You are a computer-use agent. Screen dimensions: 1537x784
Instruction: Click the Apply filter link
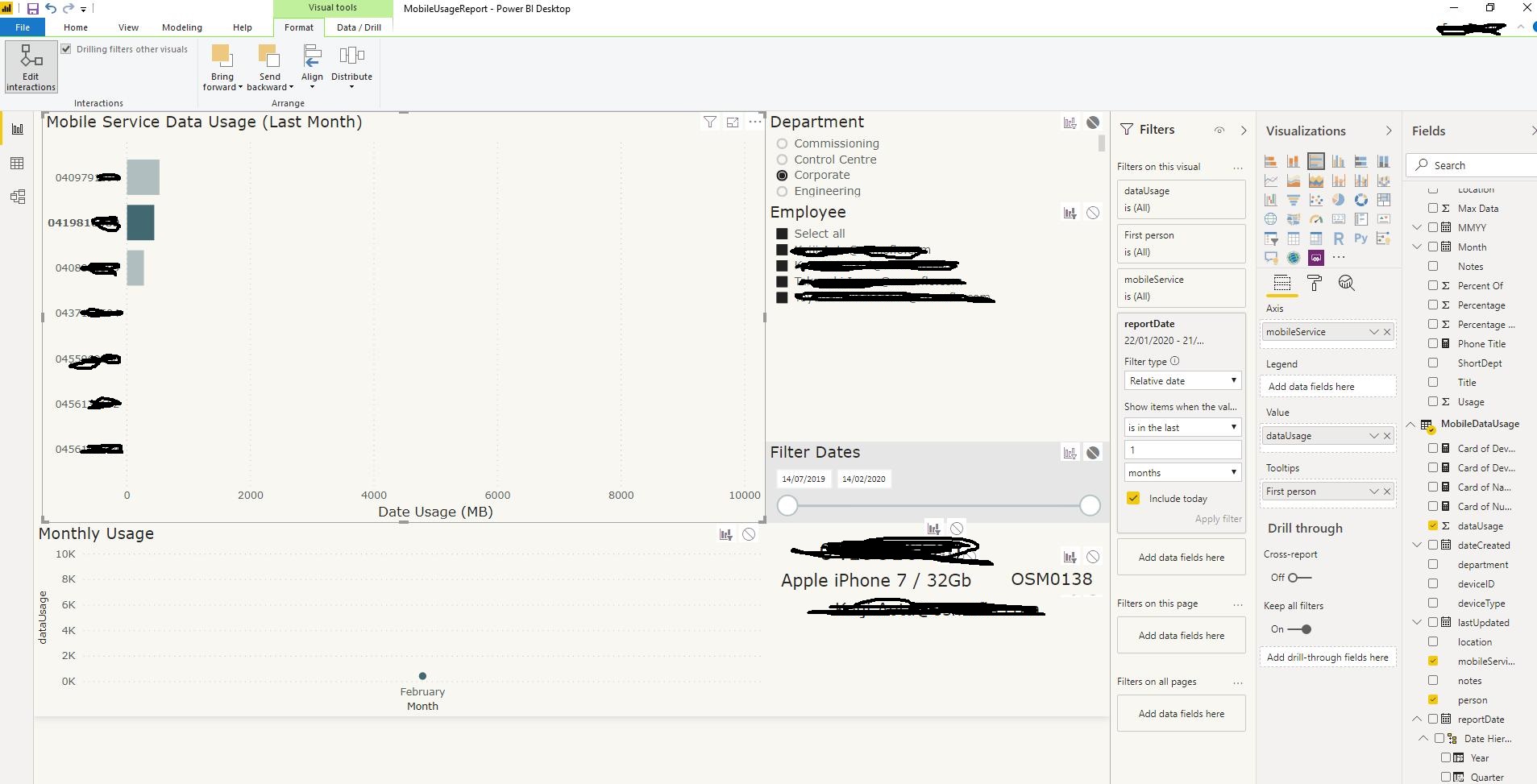click(x=1218, y=519)
